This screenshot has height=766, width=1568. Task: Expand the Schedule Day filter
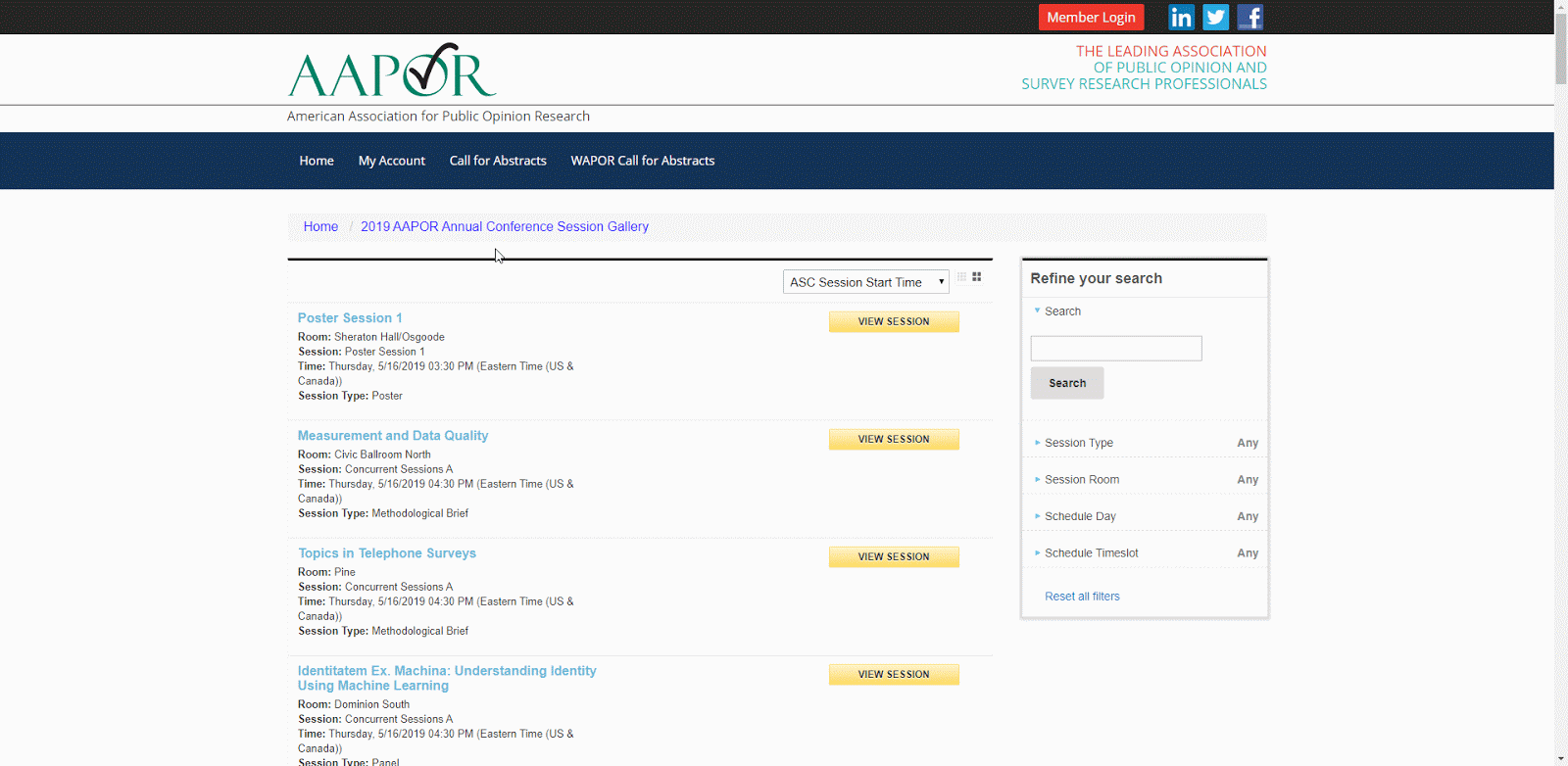[x=1080, y=516]
